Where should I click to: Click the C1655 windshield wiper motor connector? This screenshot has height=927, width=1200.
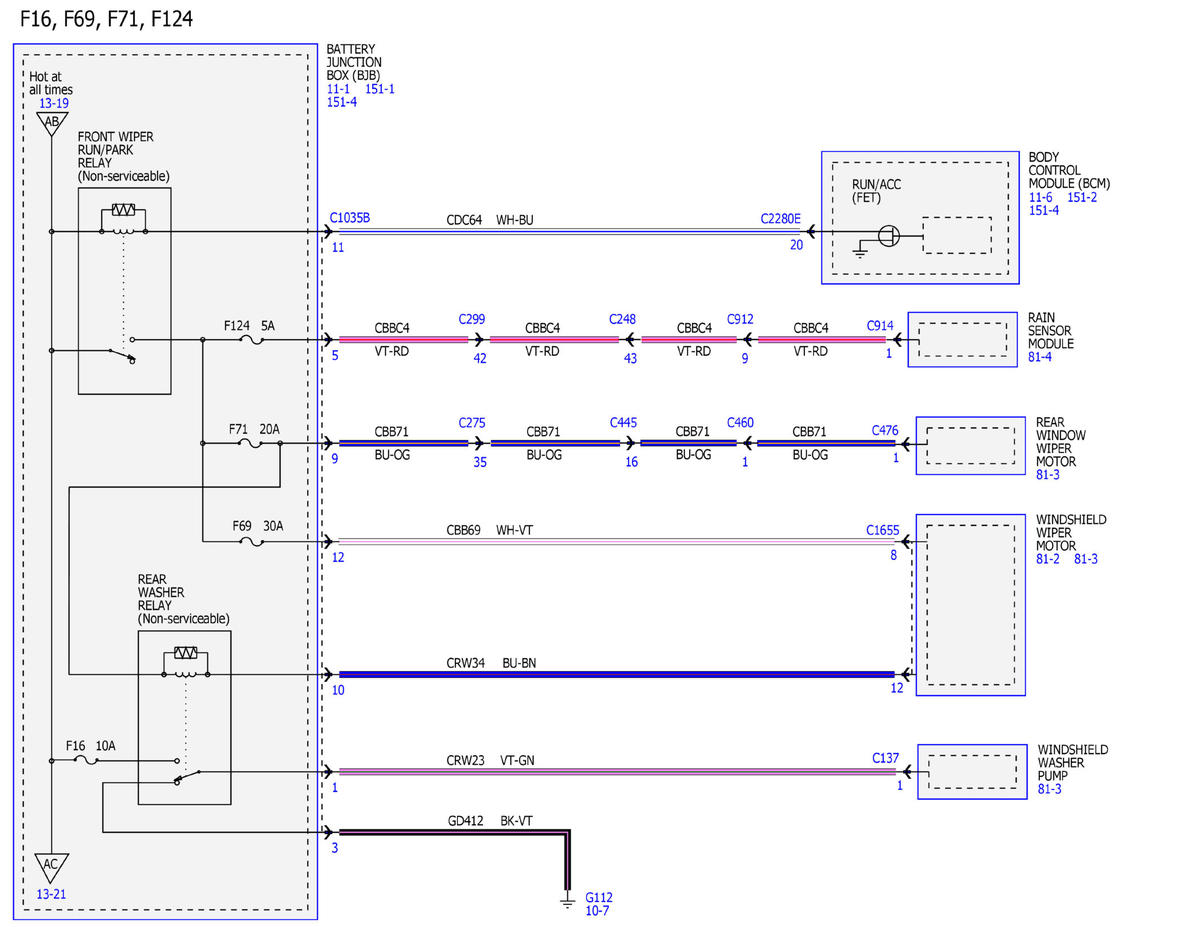pyautogui.click(x=882, y=529)
